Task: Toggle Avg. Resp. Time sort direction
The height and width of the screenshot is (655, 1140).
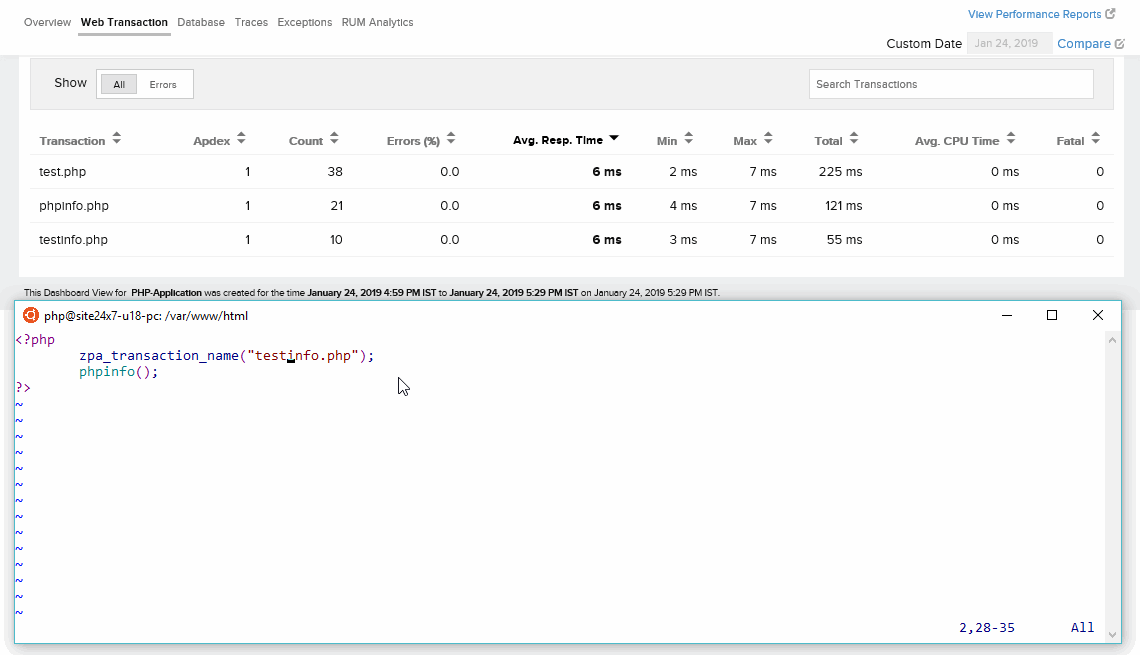Action: point(614,139)
